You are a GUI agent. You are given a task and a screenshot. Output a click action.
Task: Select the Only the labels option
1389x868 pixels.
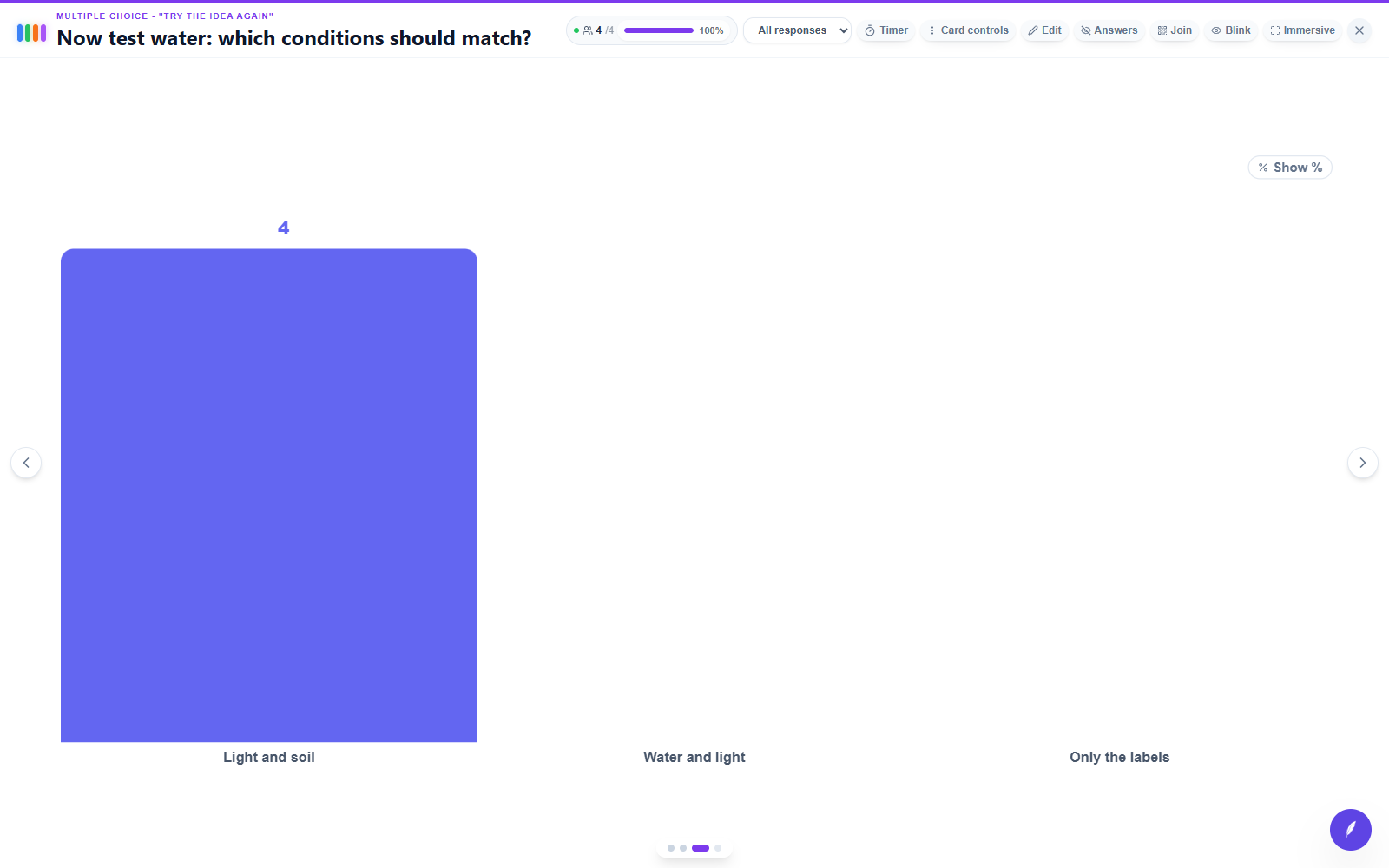pyautogui.click(x=1120, y=757)
